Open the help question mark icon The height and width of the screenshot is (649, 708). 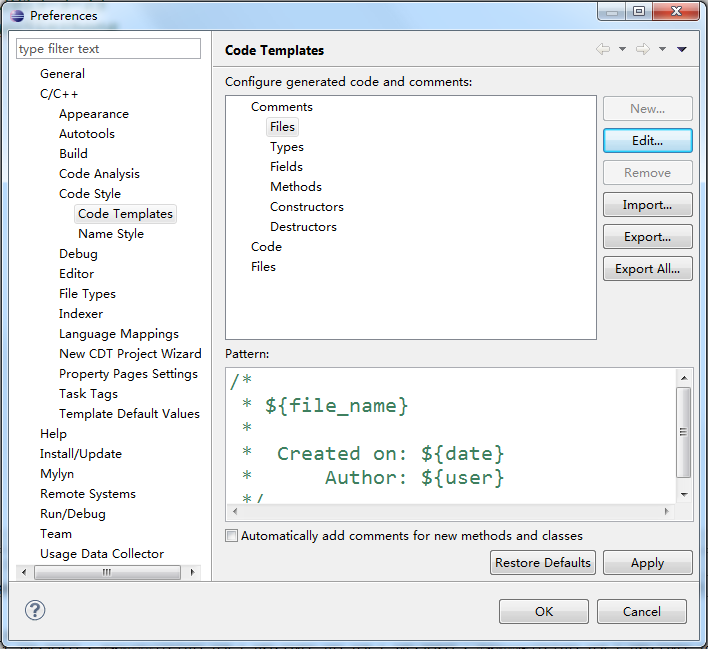point(35,611)
